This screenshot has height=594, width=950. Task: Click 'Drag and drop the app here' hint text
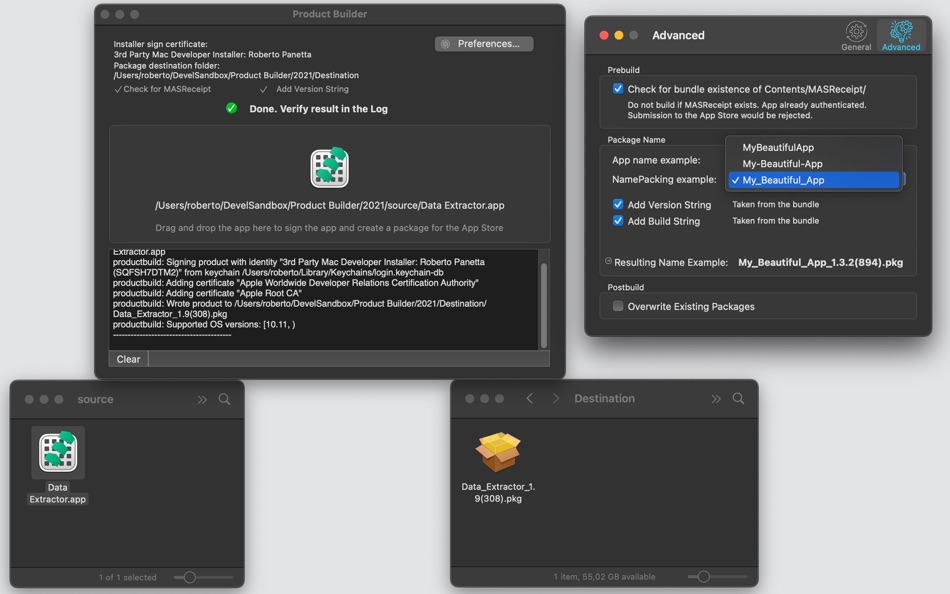[x=329, y=228]
